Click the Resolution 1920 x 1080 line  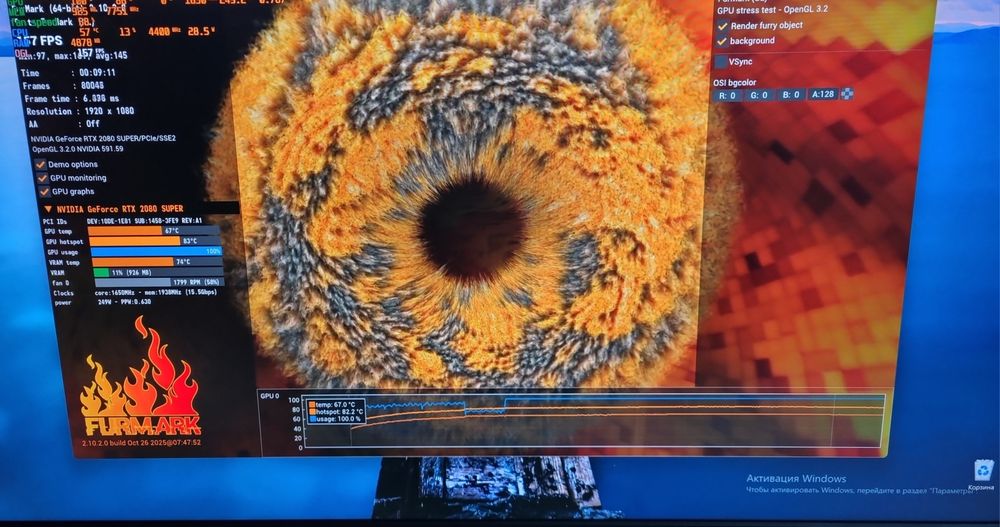coord(80,111)
